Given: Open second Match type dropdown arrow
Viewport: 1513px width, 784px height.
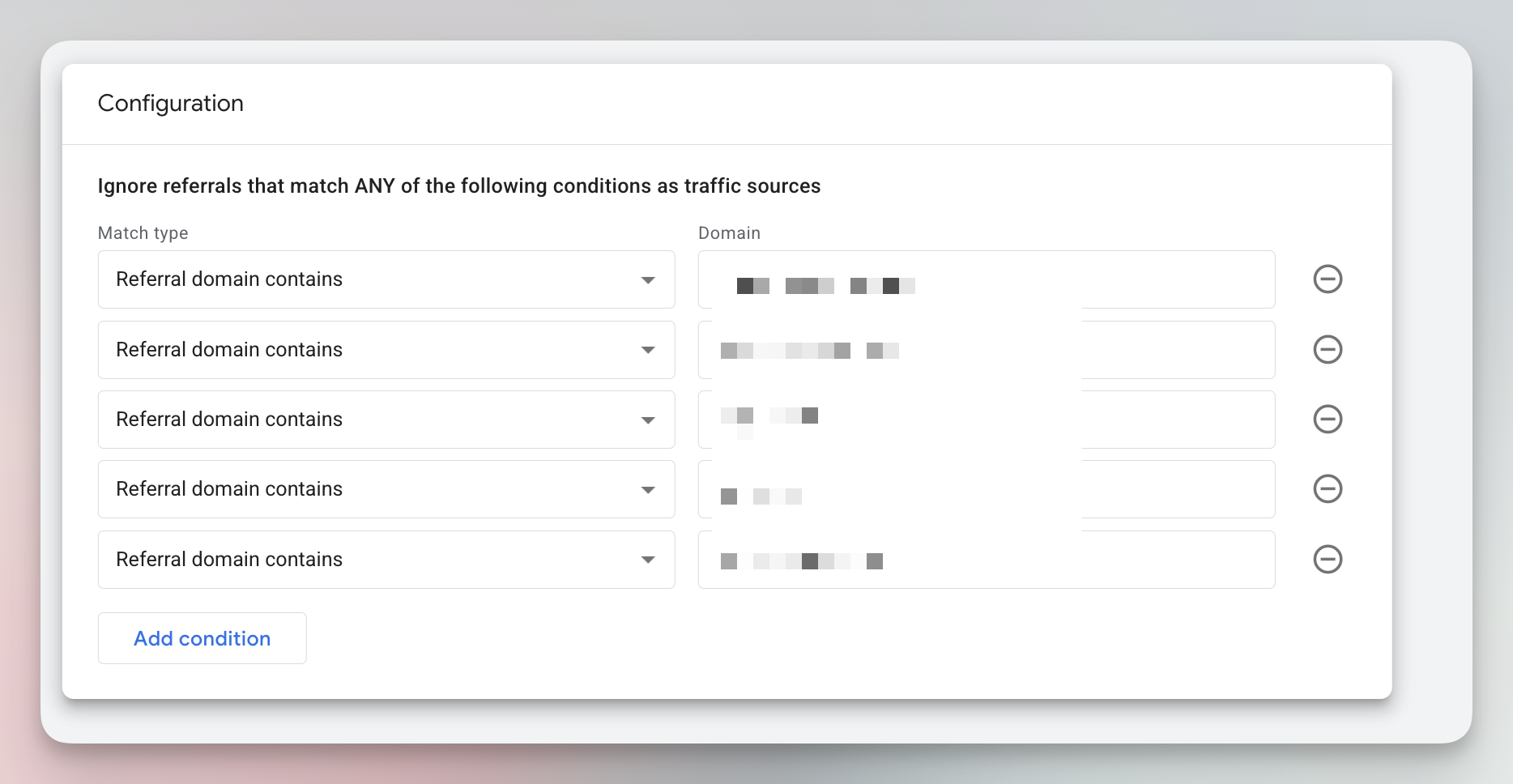Looking at the screenshot, I should [x=648, y=350].
